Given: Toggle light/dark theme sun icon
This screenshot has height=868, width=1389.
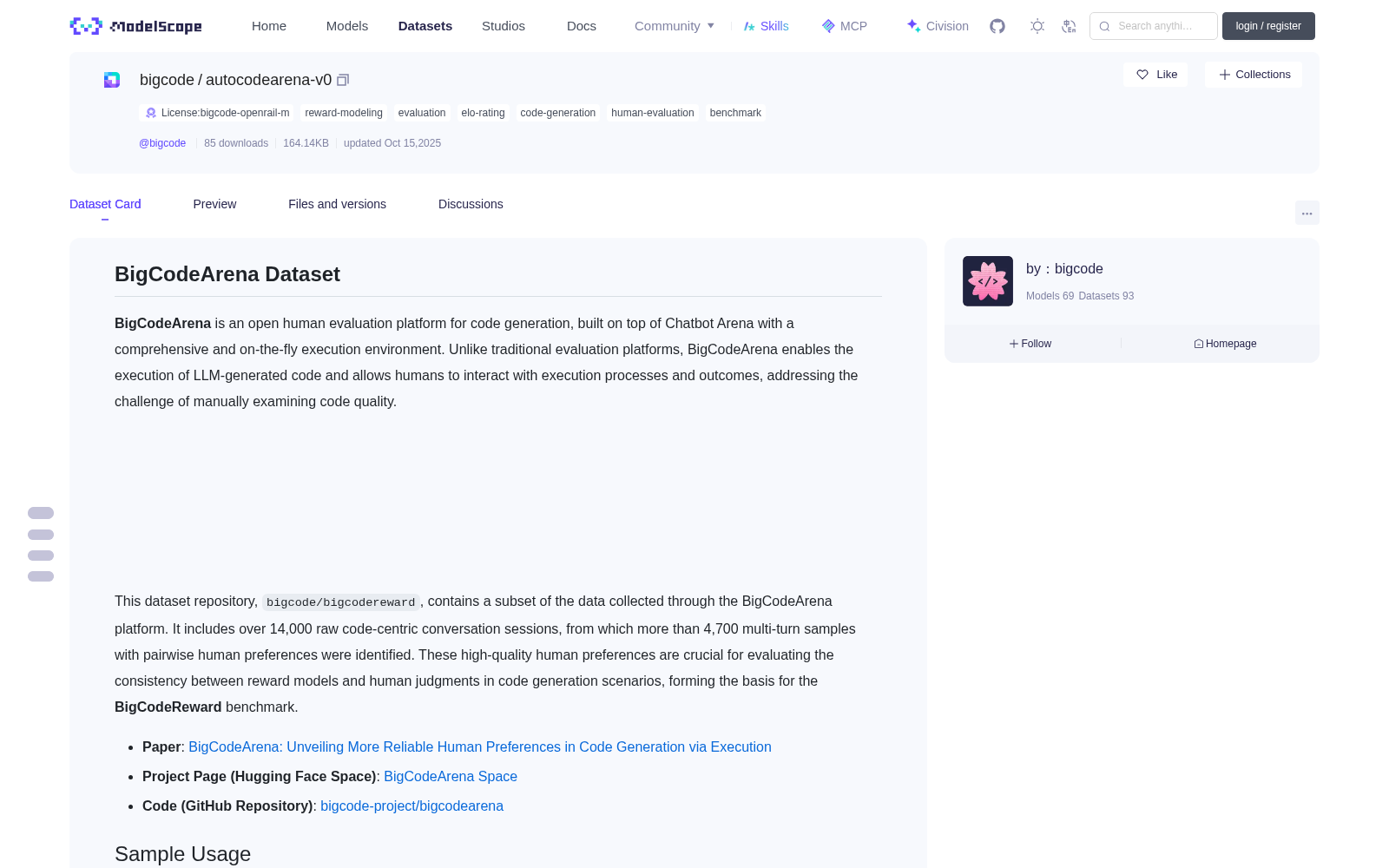Looking at the screenshot, I should (x=1037, y=26).
